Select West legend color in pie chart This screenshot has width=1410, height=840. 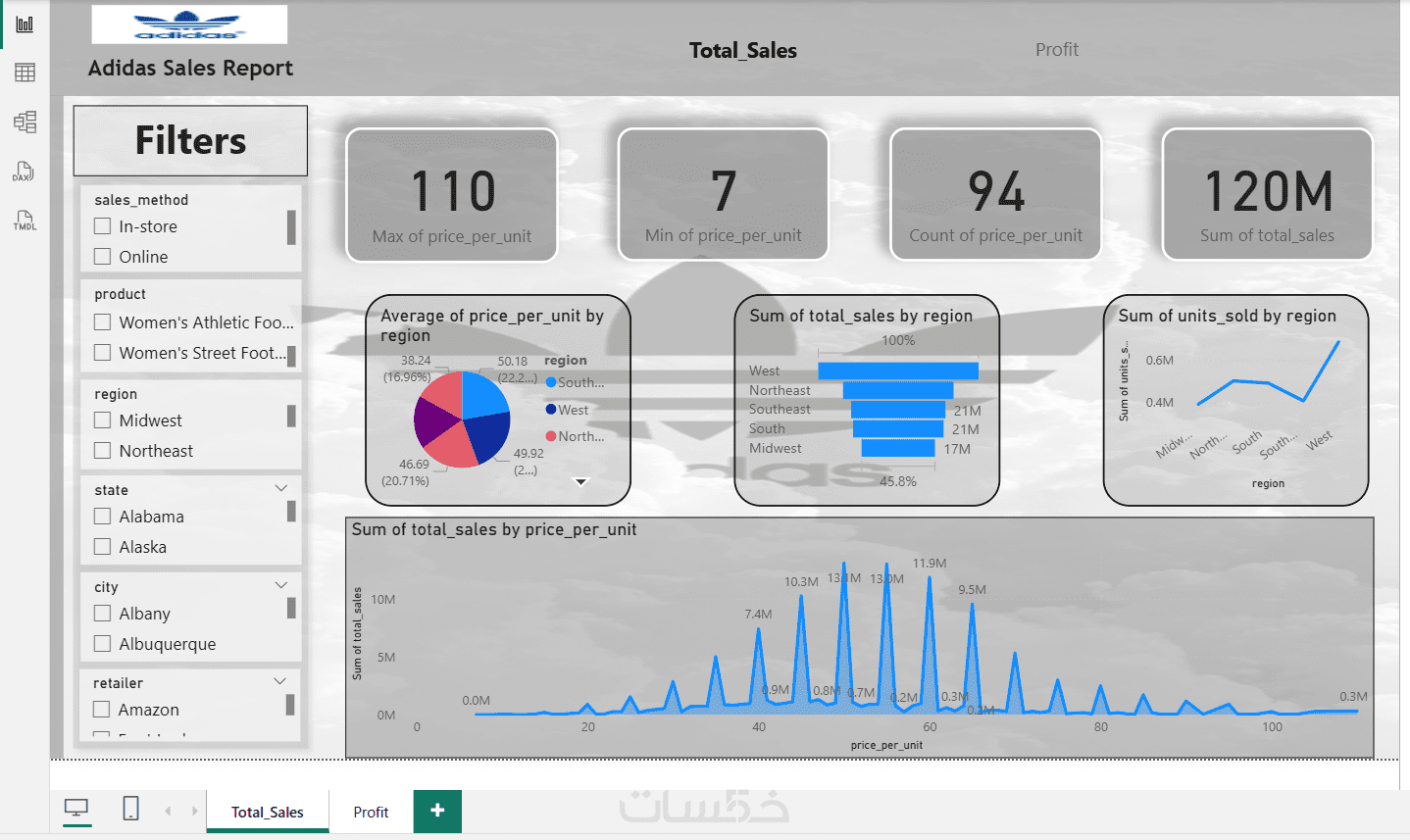tap(551, 410)
